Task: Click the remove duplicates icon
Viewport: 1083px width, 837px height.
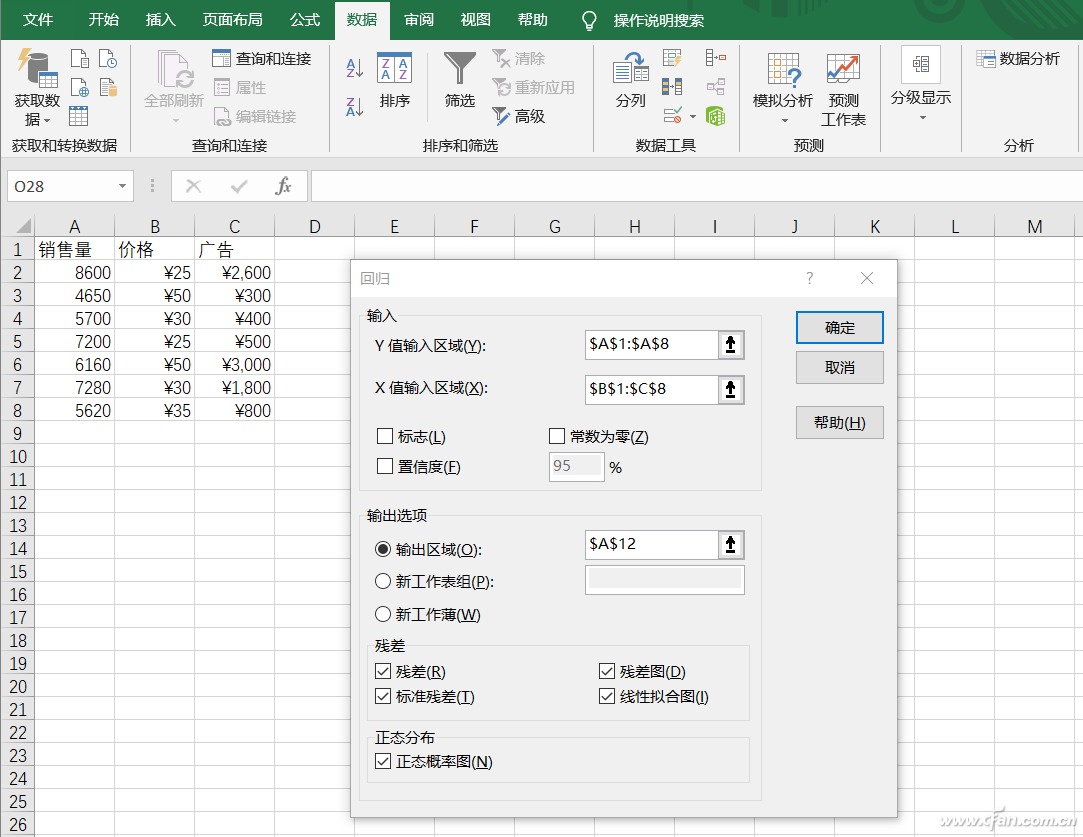Action: 672,86
